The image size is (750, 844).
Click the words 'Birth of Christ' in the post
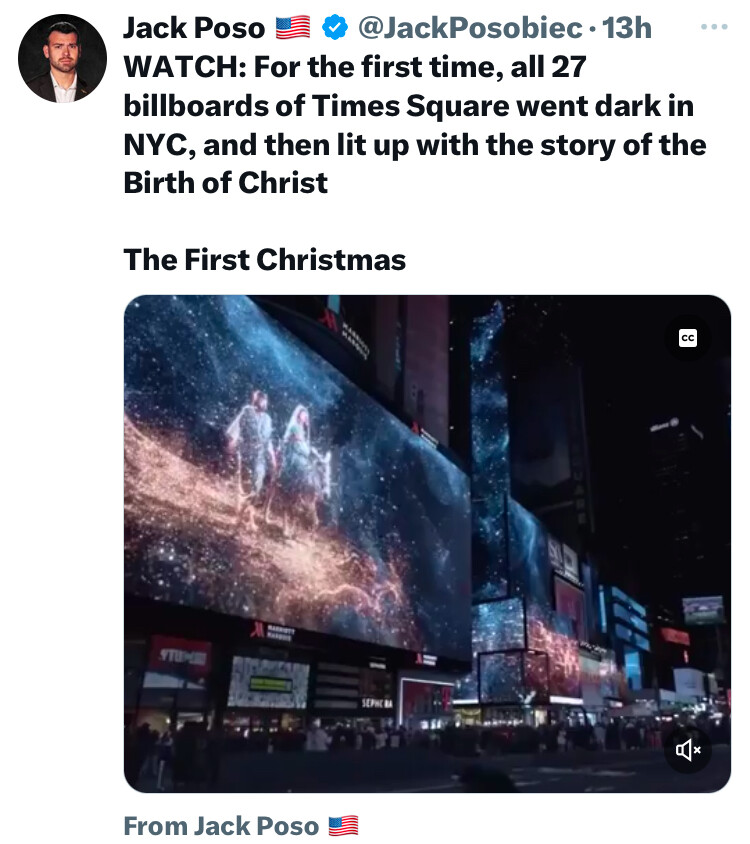click(x=226, y=183)
